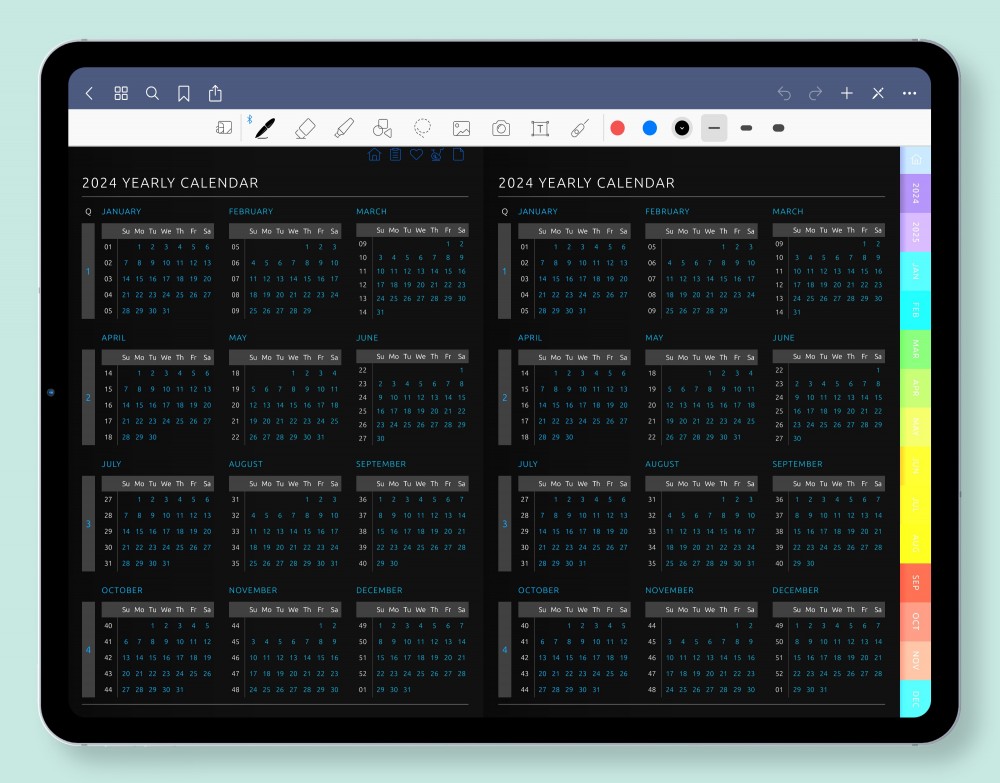Select the zoom window tool

(224, 128)
